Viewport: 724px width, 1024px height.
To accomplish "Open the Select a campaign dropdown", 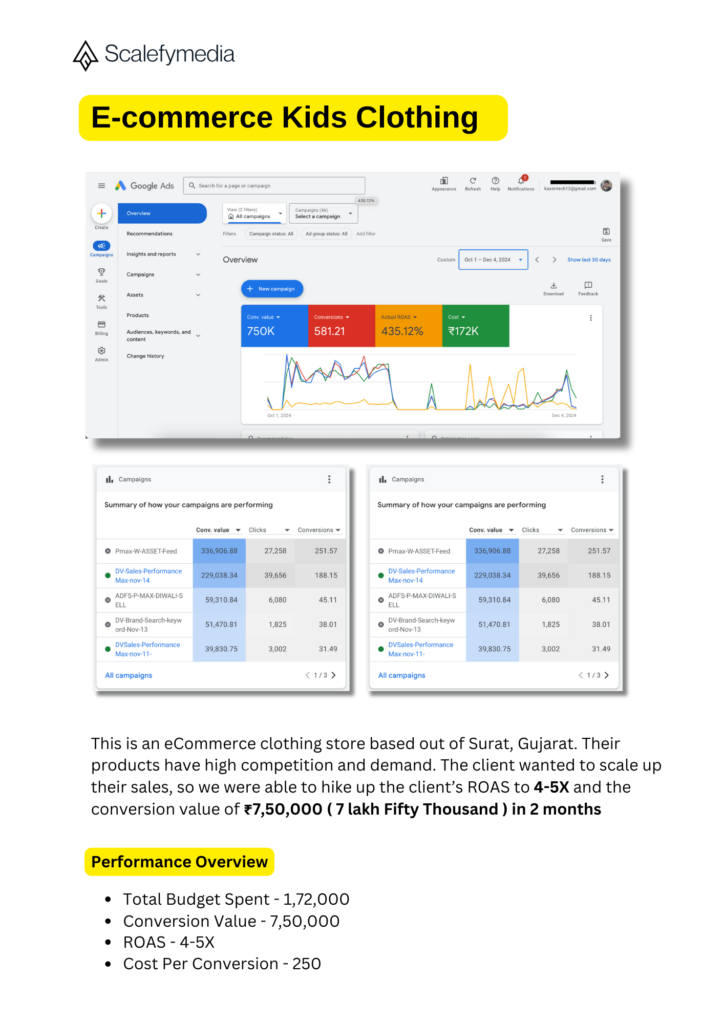I will click(x=324, y=213).
